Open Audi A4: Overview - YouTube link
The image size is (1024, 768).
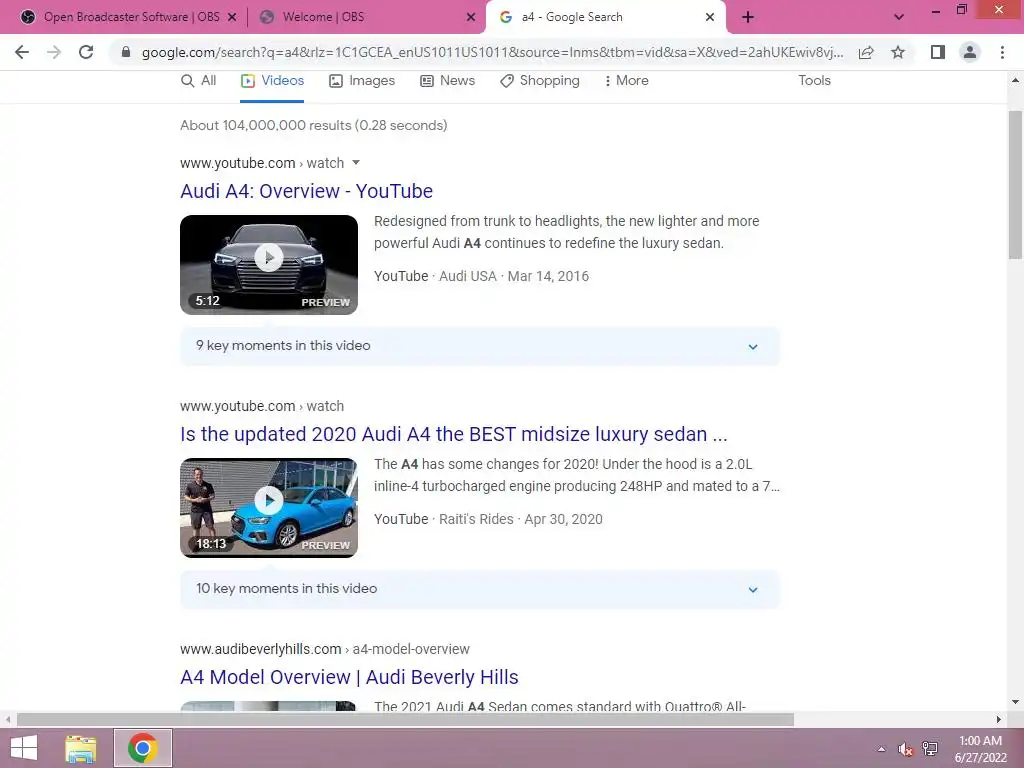coord(306,191)
